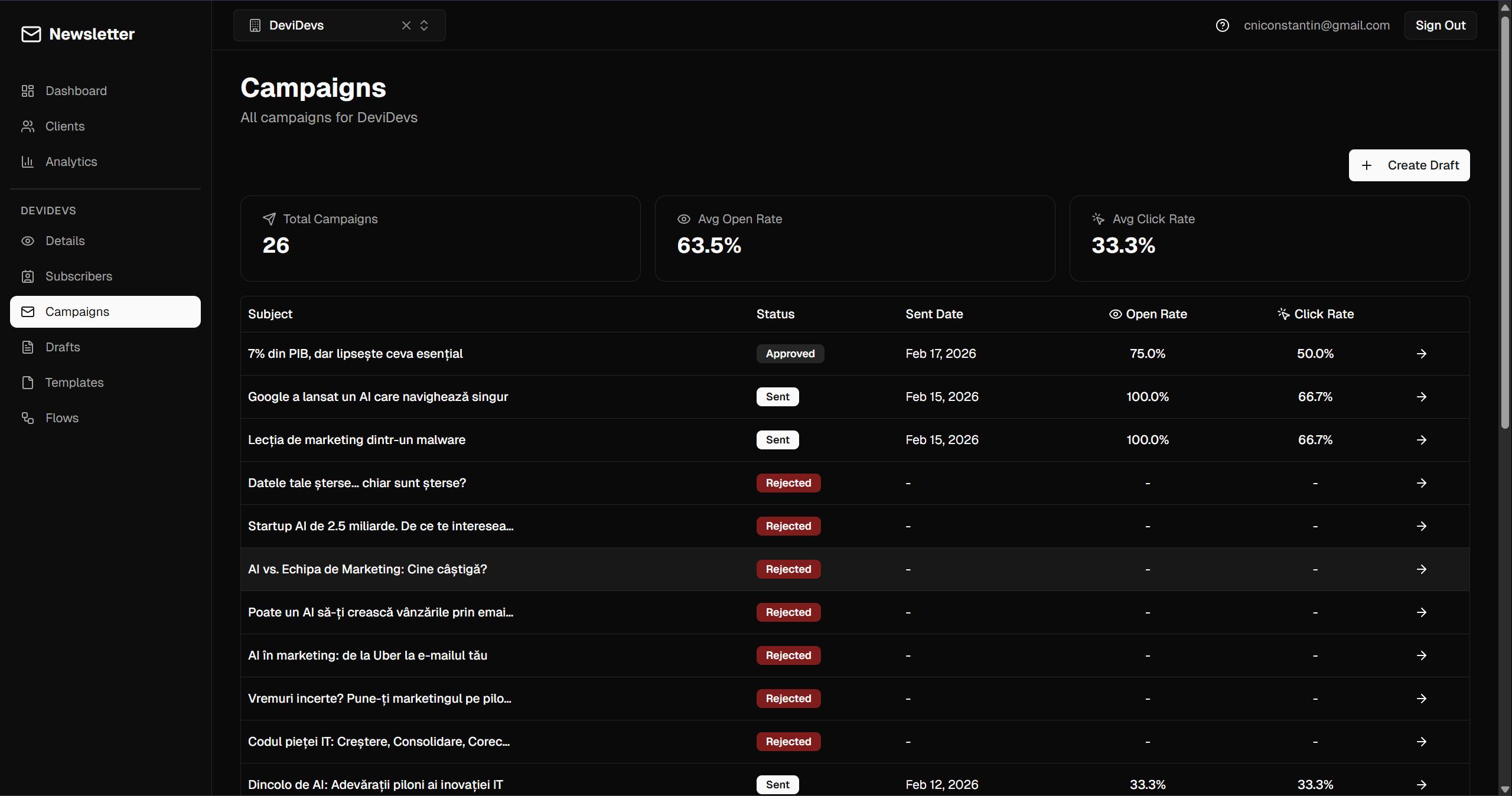Click the help question mark icon
The height and width of the screenshot is (796, 1512).
(1222, 25)
